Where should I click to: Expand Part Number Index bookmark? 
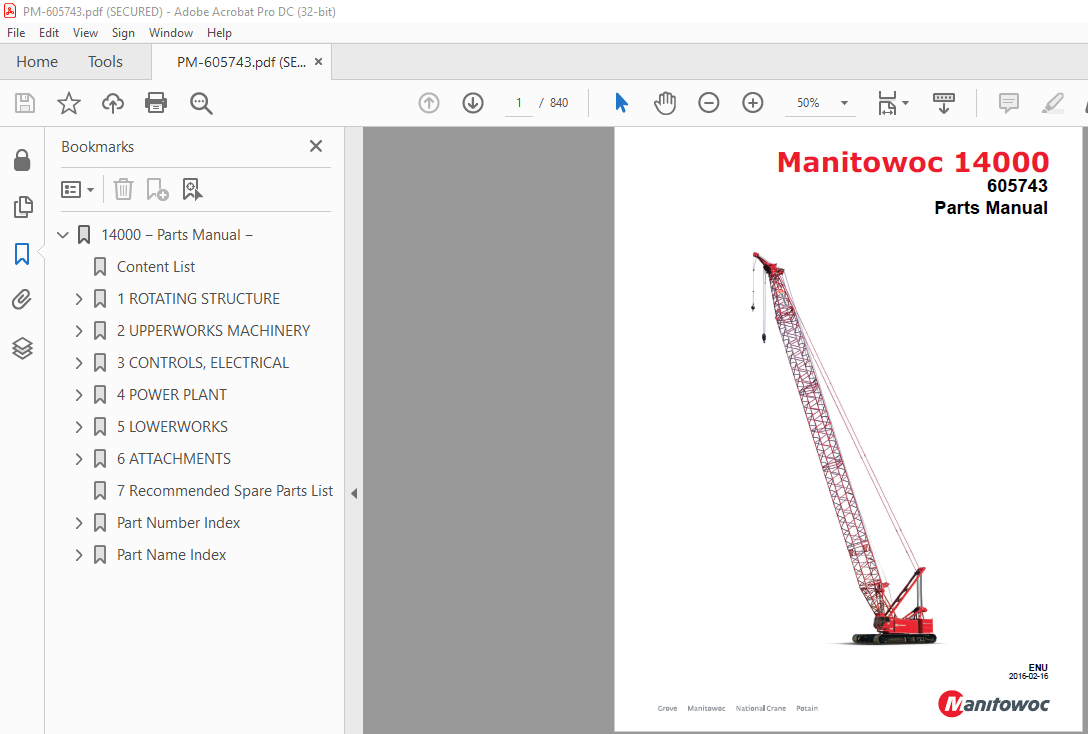point(79,523)
